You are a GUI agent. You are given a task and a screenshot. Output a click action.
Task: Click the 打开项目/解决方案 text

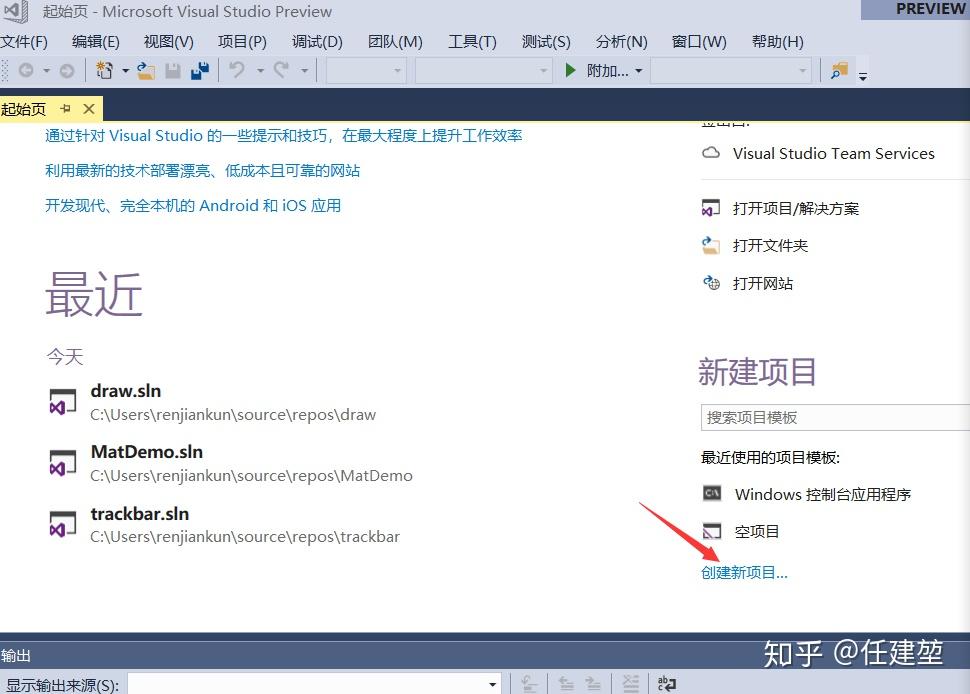coord(796,208)
